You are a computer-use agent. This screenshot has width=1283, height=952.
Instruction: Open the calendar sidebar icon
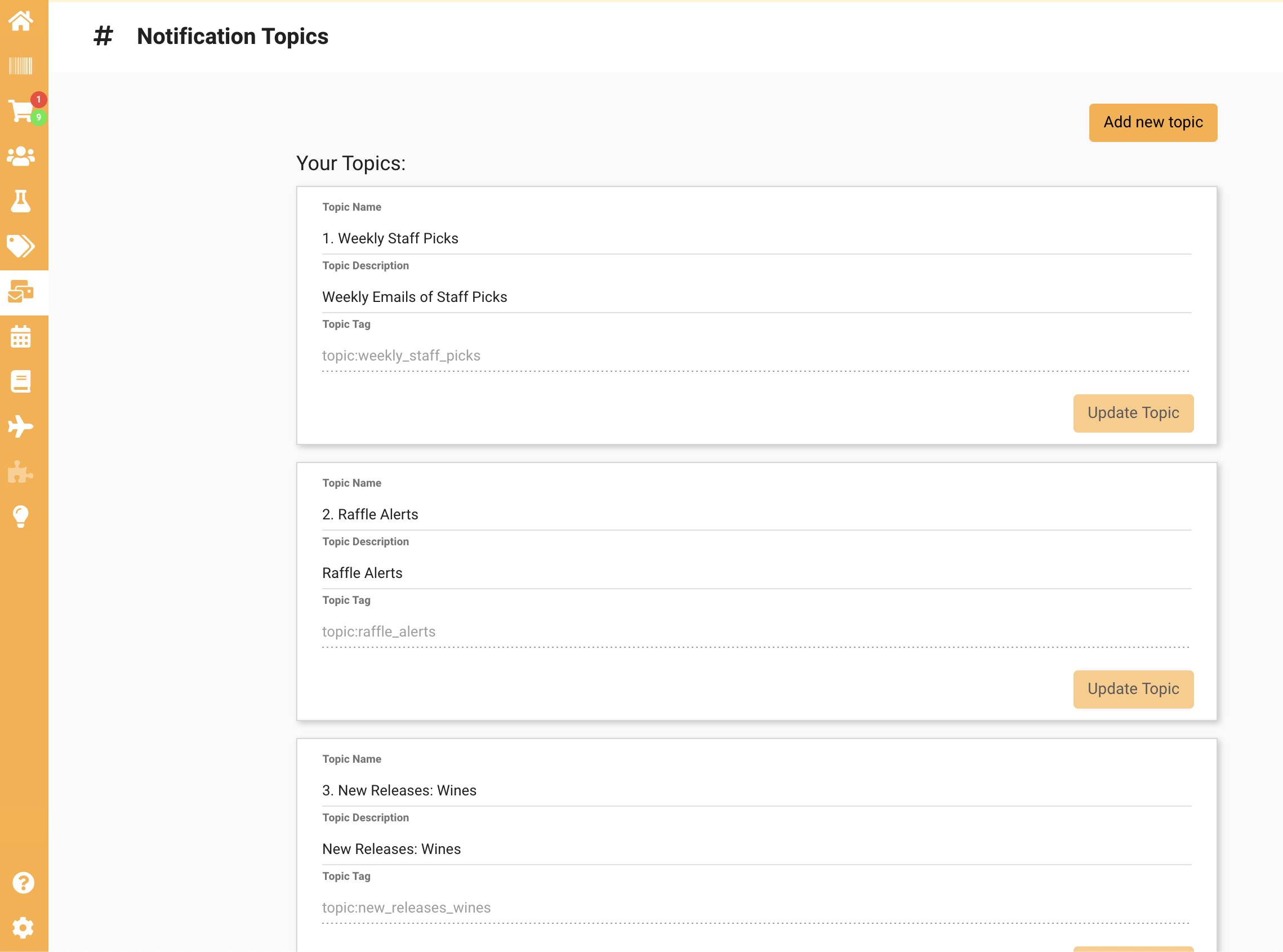21,336
